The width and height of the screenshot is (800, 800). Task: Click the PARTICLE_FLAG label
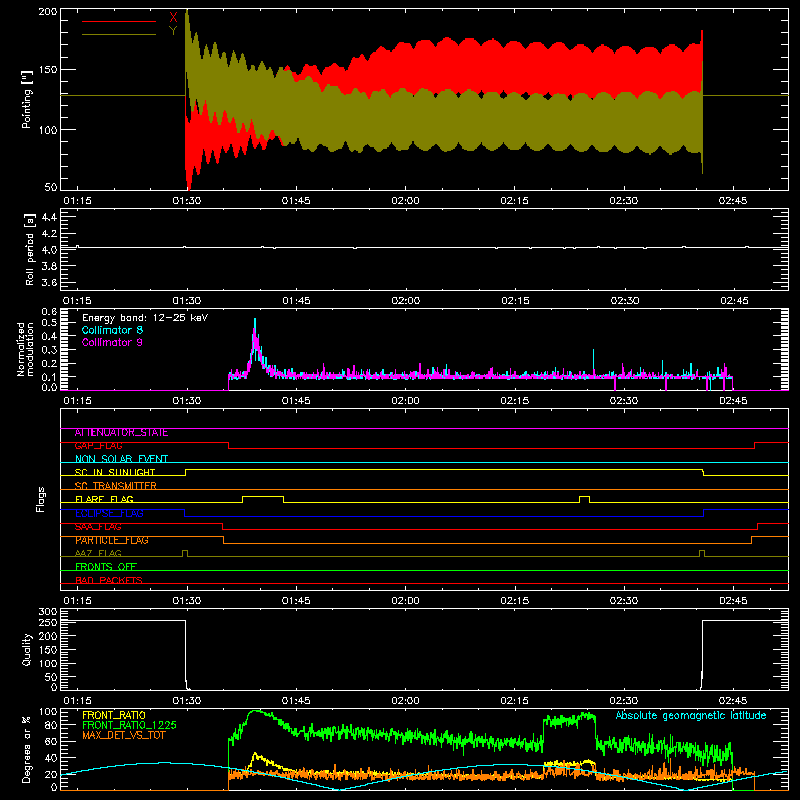(112, 540)
